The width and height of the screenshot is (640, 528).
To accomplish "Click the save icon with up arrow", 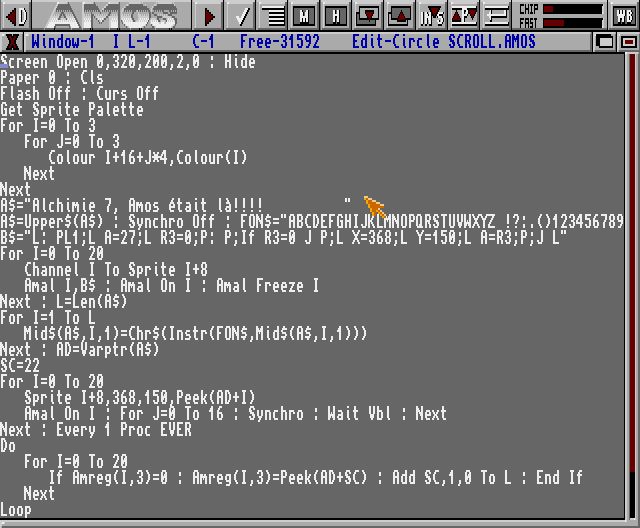I will 400,16.
